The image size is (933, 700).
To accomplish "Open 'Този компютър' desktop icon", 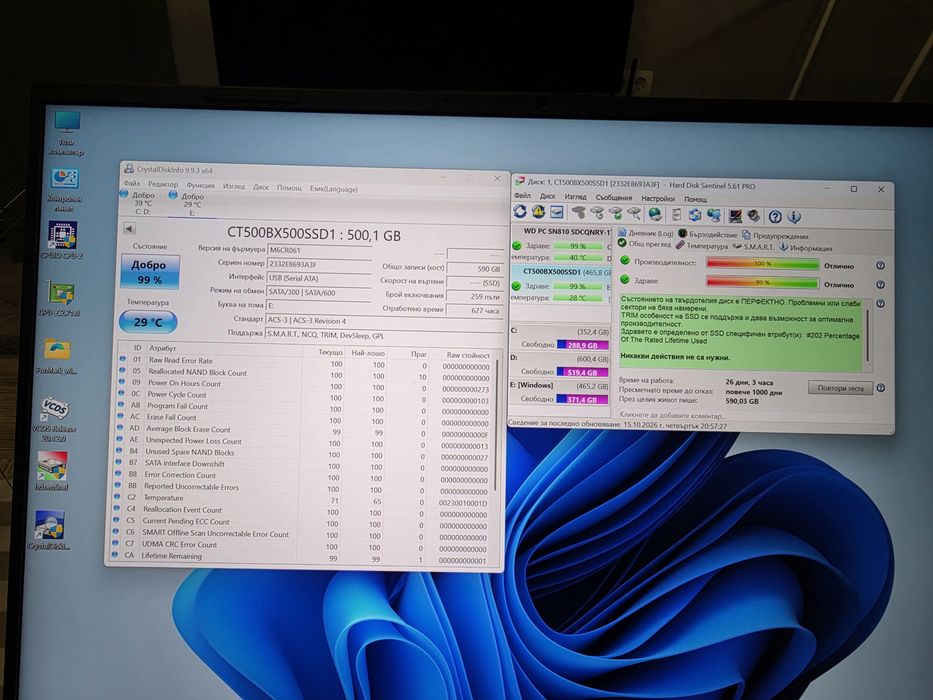I will [66, 133].
